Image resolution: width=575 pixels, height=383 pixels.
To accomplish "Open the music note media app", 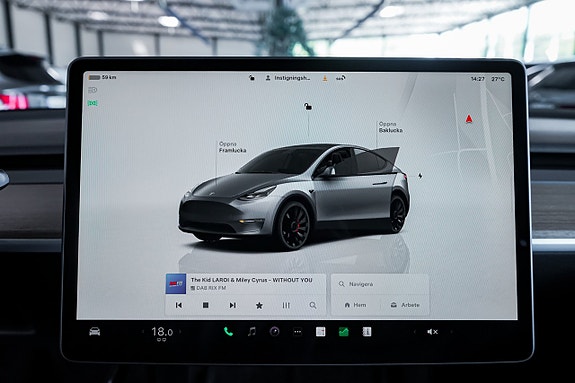I will click(x=252, y=332).
